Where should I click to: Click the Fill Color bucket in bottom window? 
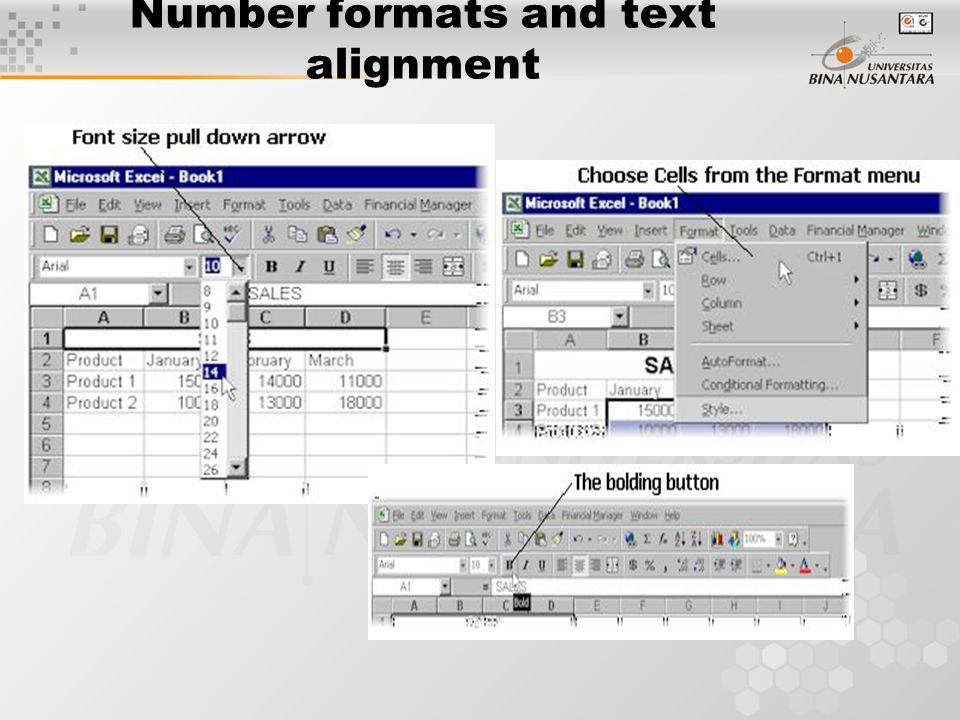[x=781, y=565]
